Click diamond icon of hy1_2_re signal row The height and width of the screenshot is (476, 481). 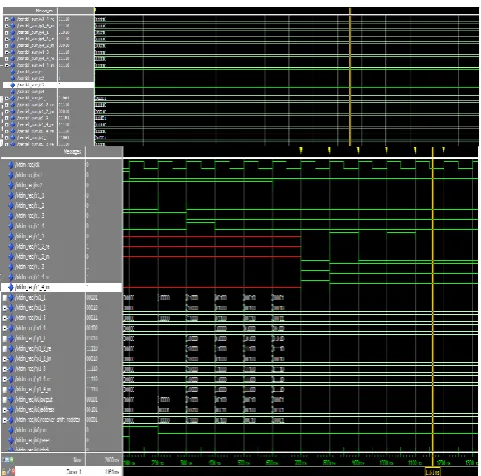(x=11, y=349)
